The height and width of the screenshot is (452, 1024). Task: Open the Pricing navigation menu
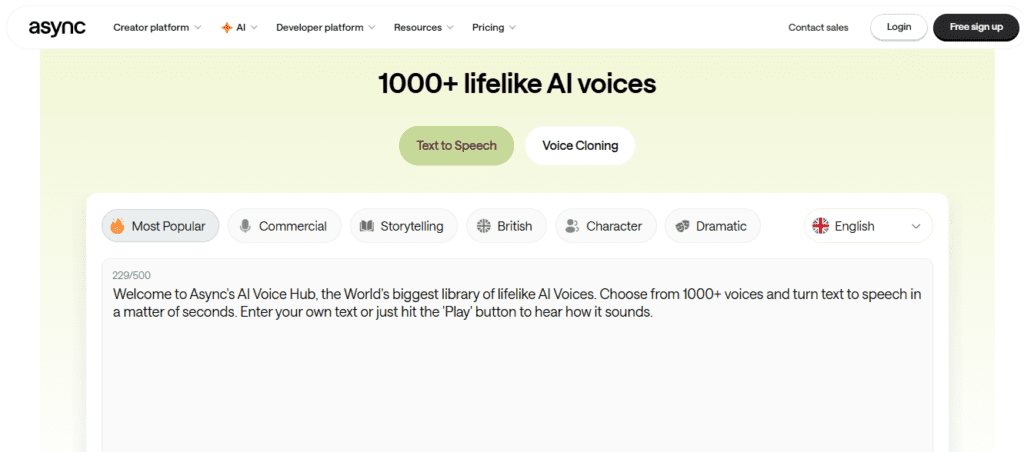point(494,28)
